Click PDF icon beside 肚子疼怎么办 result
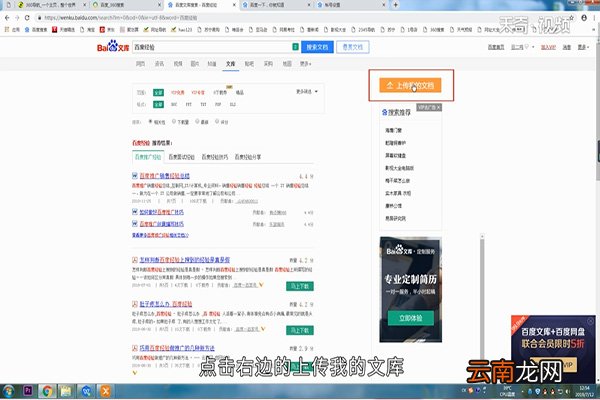 (x=135, y=304)
